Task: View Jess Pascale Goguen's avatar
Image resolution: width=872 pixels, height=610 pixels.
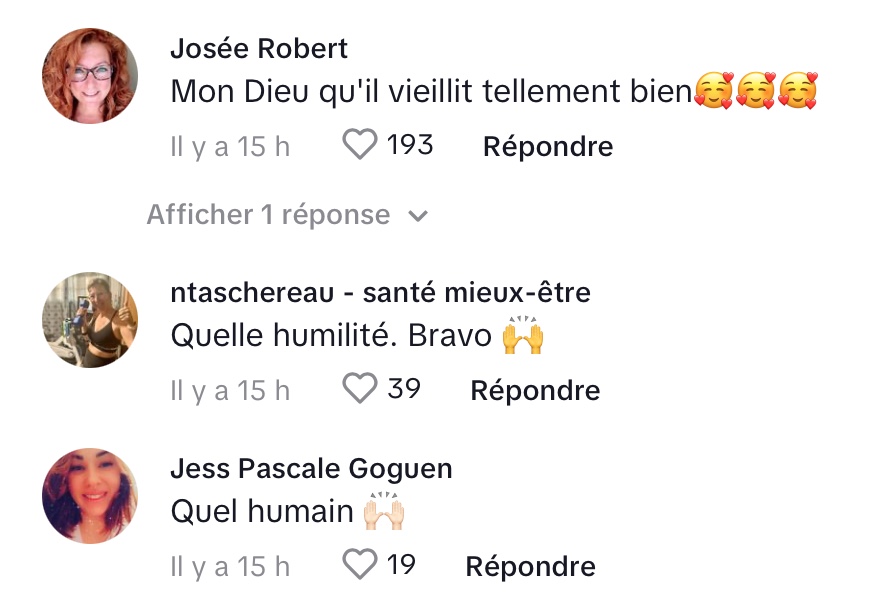Action: pyautogui.click(x=90, y=496)
